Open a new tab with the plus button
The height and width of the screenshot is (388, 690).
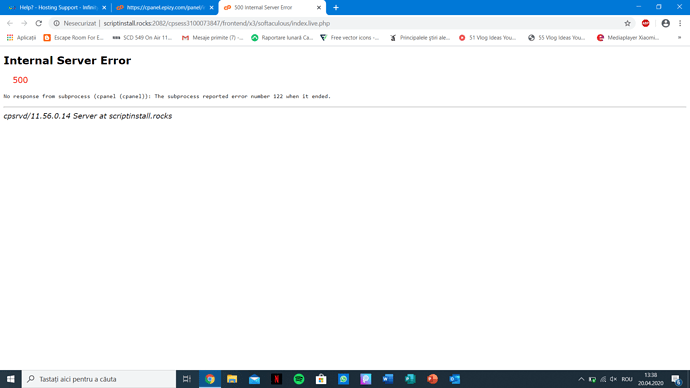point(336,7)
